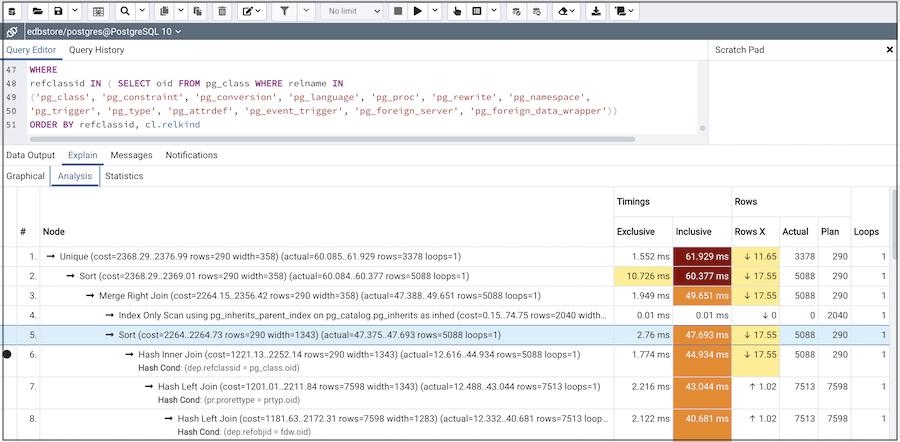Viewport: 900px width, 442px height.
Task: Click the 47.693 ms cell of the highlighted Sort row
Action: [x=702, y=335]
